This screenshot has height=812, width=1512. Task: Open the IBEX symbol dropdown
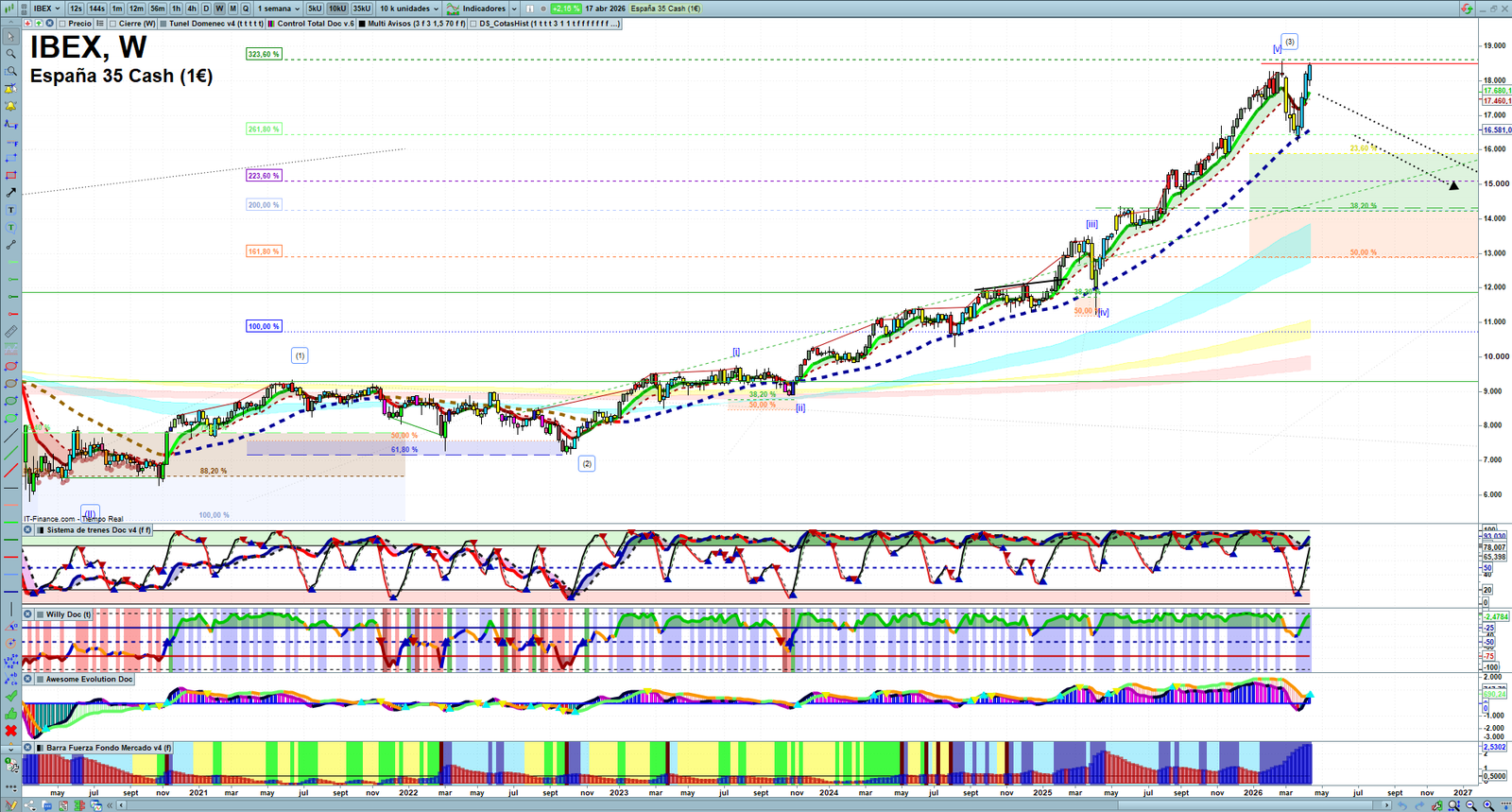[x=46, y=9]
